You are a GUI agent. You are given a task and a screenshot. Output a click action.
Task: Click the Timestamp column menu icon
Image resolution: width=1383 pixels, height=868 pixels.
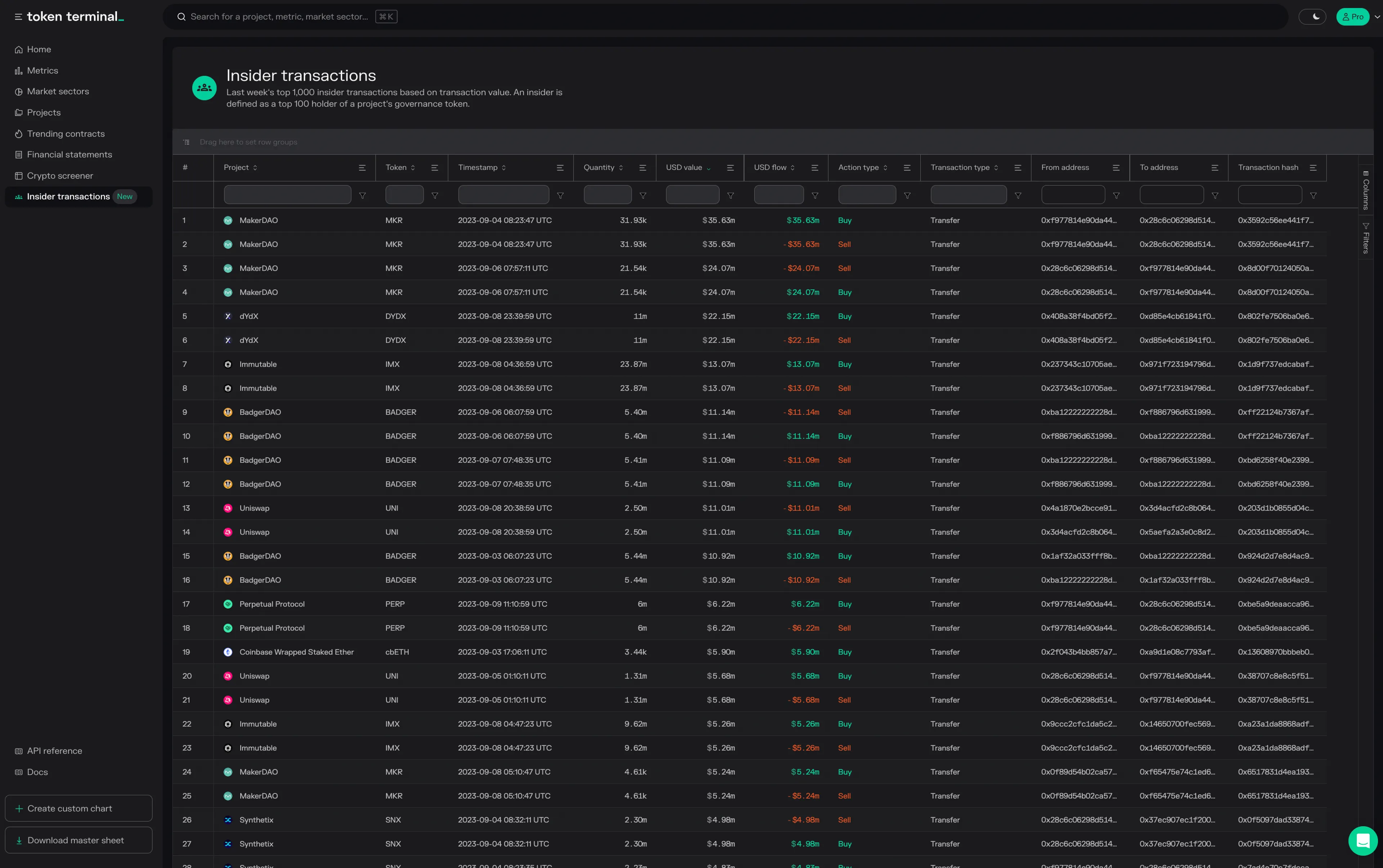(x=560, y=168)
